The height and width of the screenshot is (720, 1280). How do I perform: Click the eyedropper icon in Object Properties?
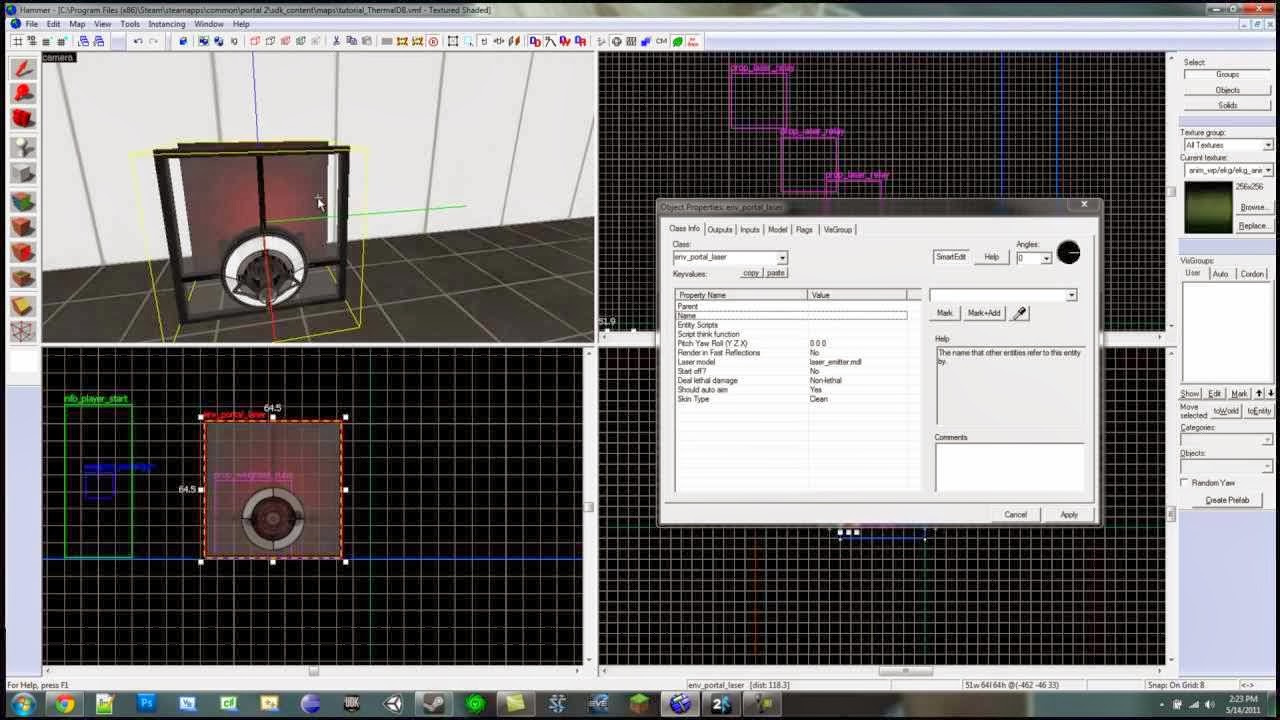tap(1019, 313)
